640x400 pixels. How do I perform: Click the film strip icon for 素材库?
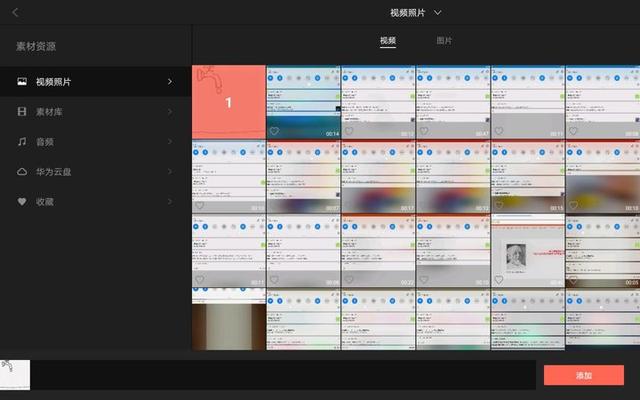(21, 112)
